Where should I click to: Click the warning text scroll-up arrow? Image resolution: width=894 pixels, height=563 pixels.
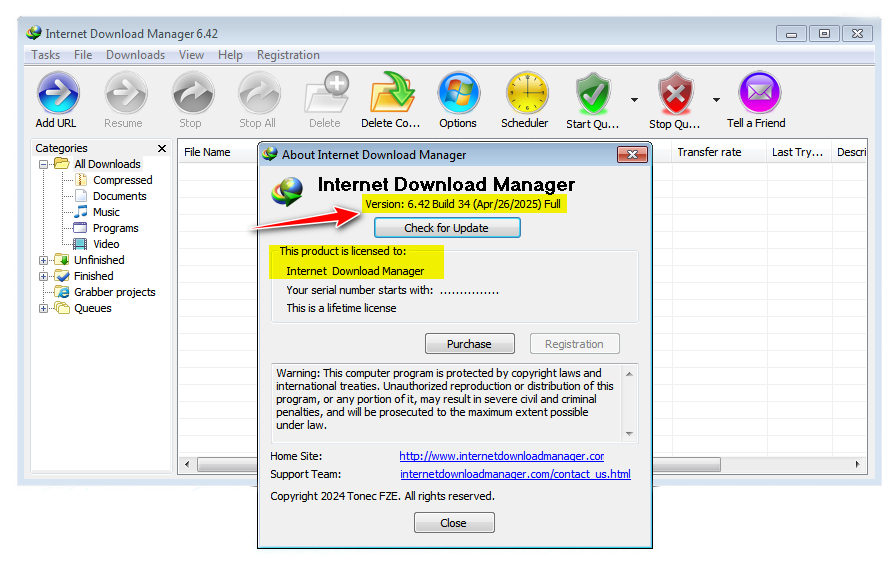click(x=629, y=374)
